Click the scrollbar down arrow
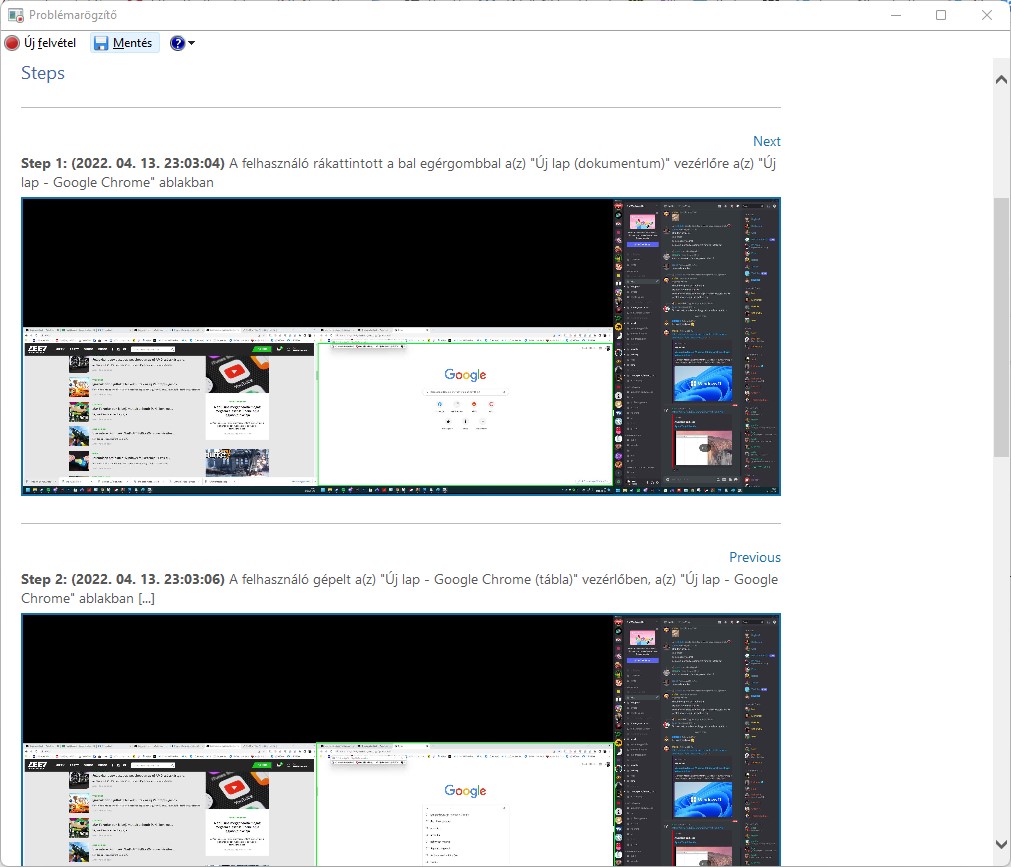Image resolution: width=1011 pixels, height=867 pixels. [1001, 845]
